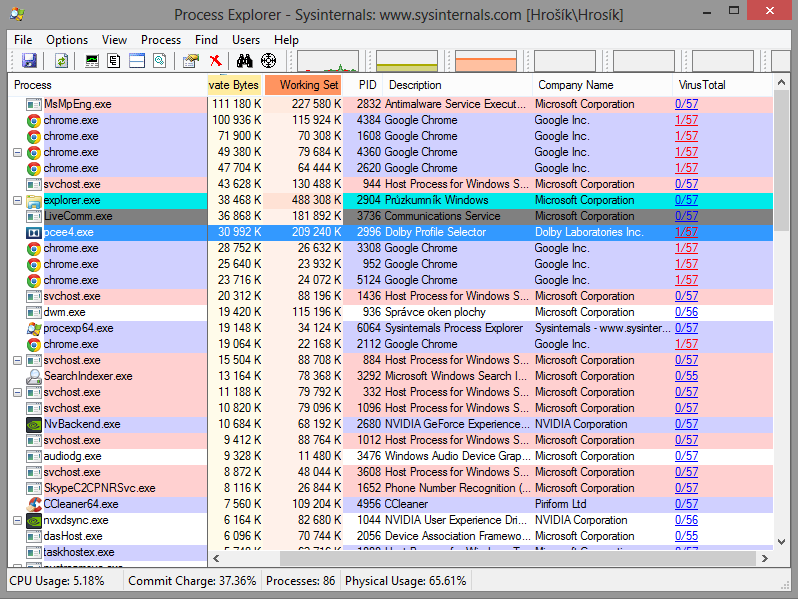Click the explorer.exe folder icon
The width and height of the screenshot is (798, 599).
pyautogui.click(x=34, y=201)
